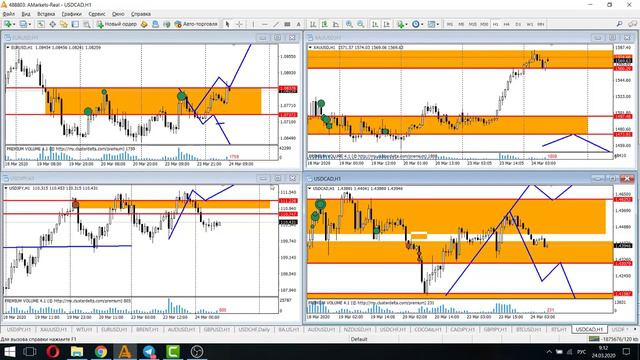Select the Crosshair tool

[239, 24]
